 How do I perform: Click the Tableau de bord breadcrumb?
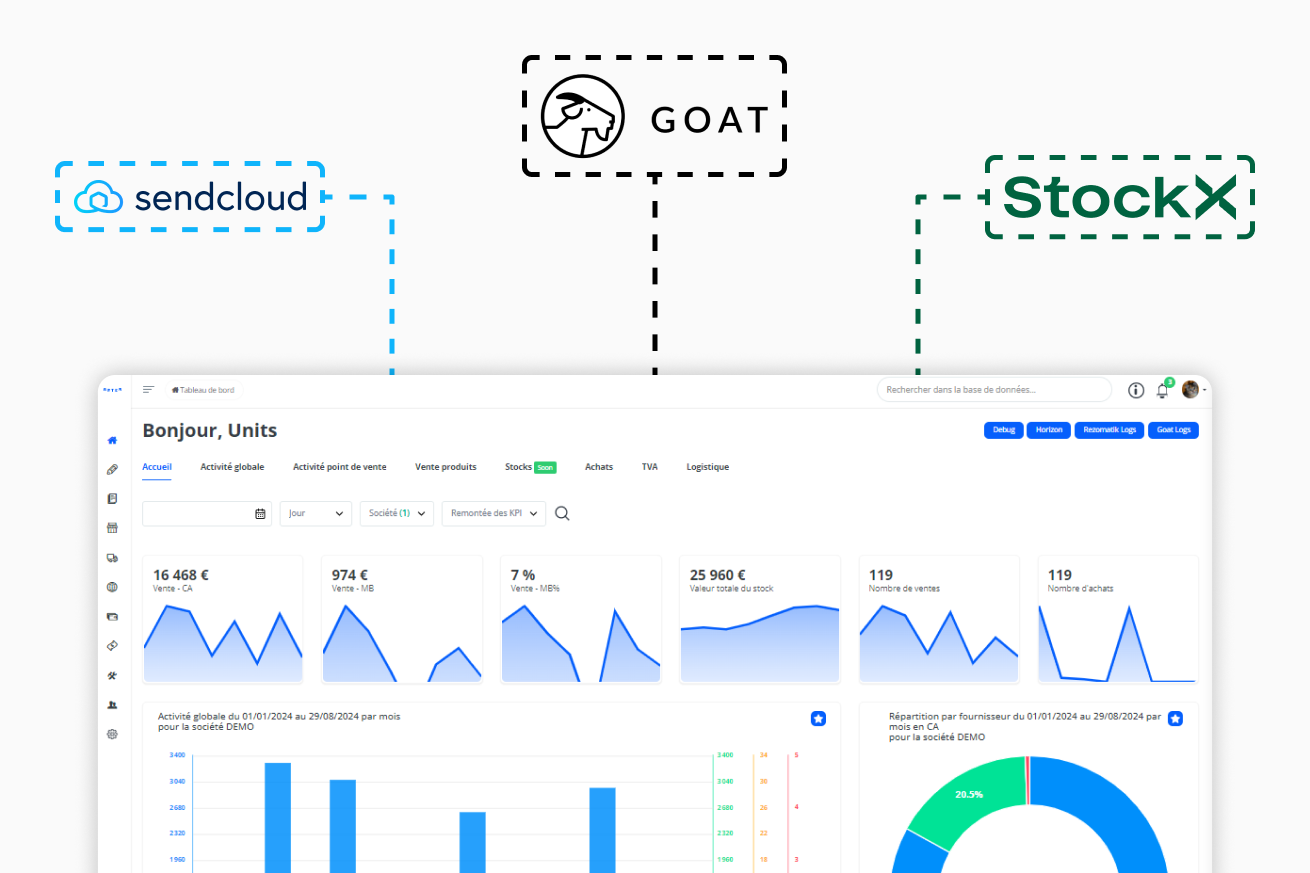pyautogui.click(x=203, y=390)
